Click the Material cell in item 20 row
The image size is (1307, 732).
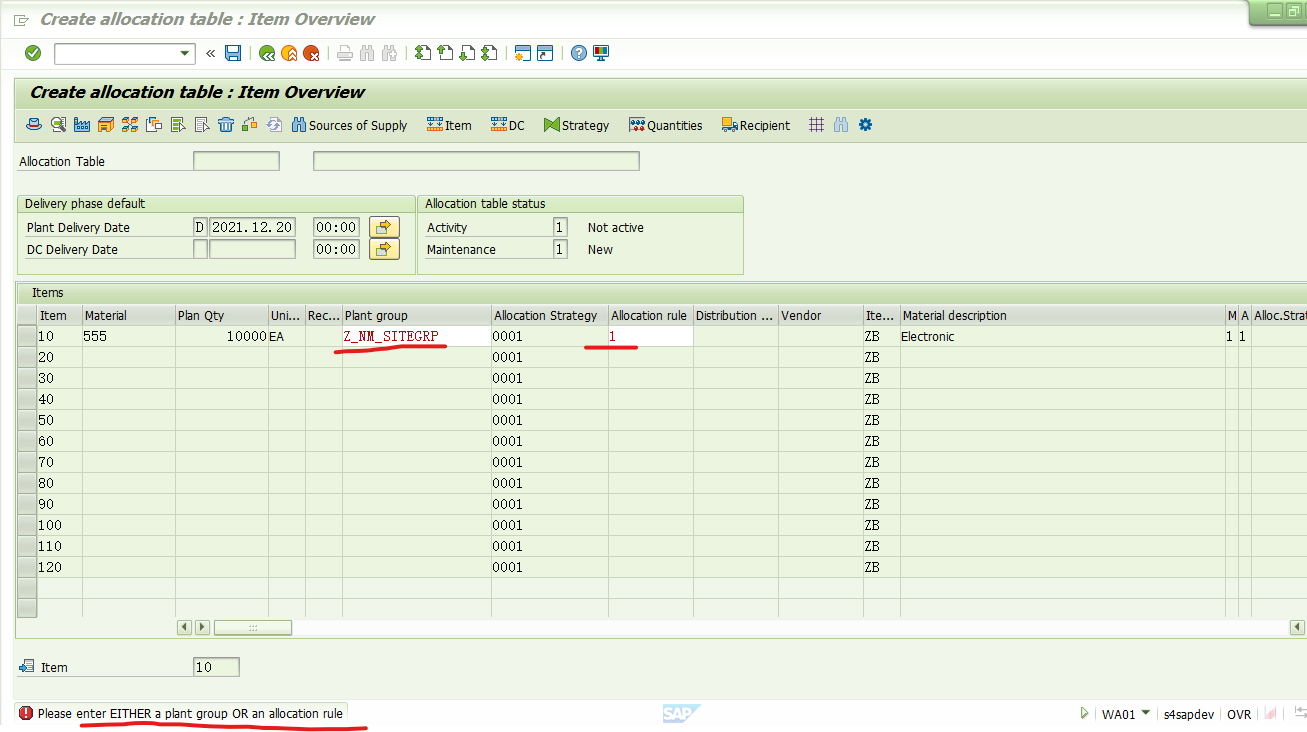(129, 357)
